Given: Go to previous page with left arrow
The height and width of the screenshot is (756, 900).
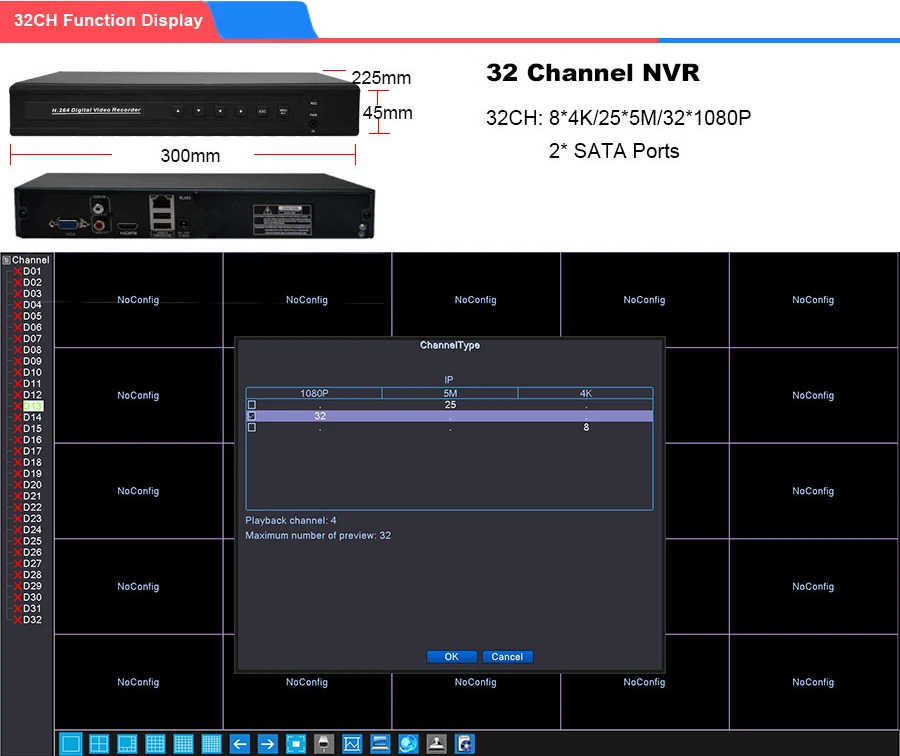Looking at the screenshot, I should [239, 744].
